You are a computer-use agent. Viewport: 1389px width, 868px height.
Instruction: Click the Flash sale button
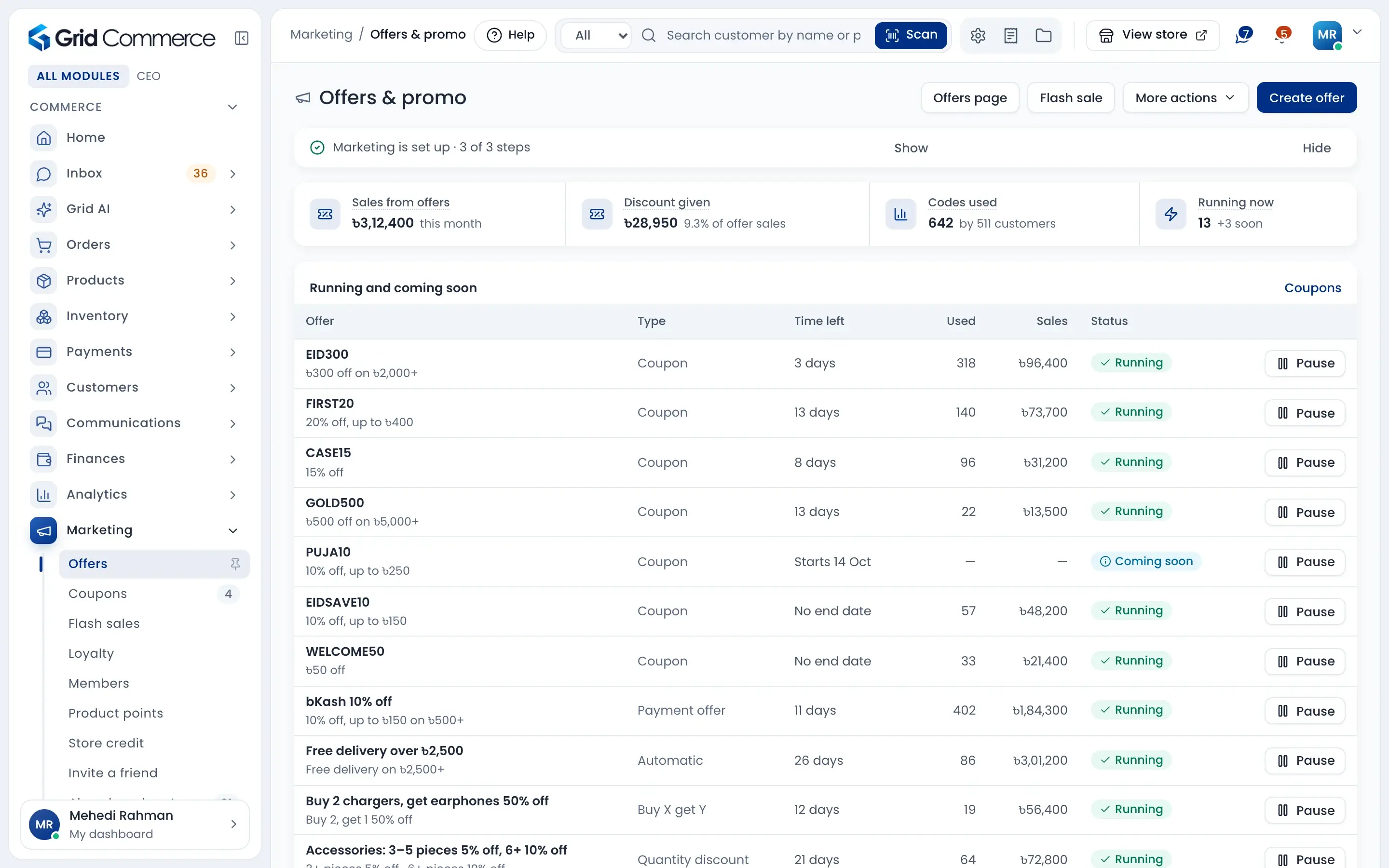click(x=1071, y=97)
